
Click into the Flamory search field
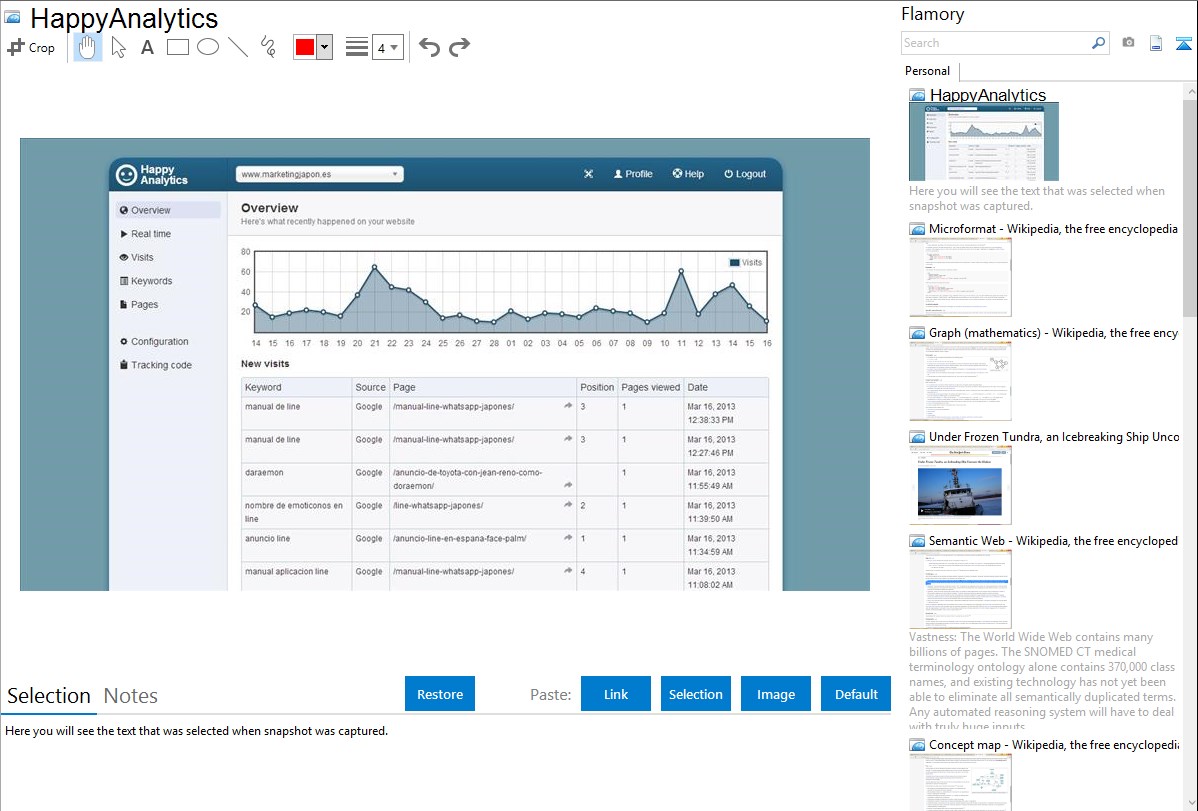click(x=995, y=43)
